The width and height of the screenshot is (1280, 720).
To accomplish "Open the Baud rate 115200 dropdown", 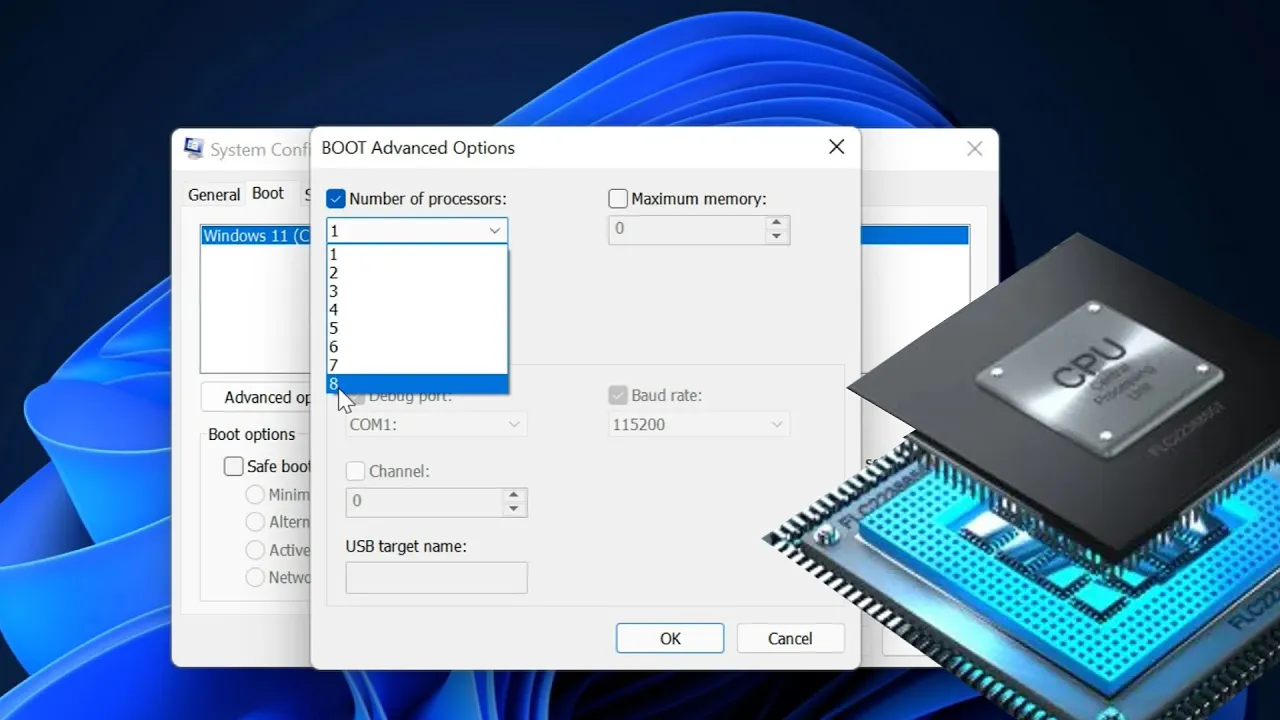I will [x=699, y=424].
